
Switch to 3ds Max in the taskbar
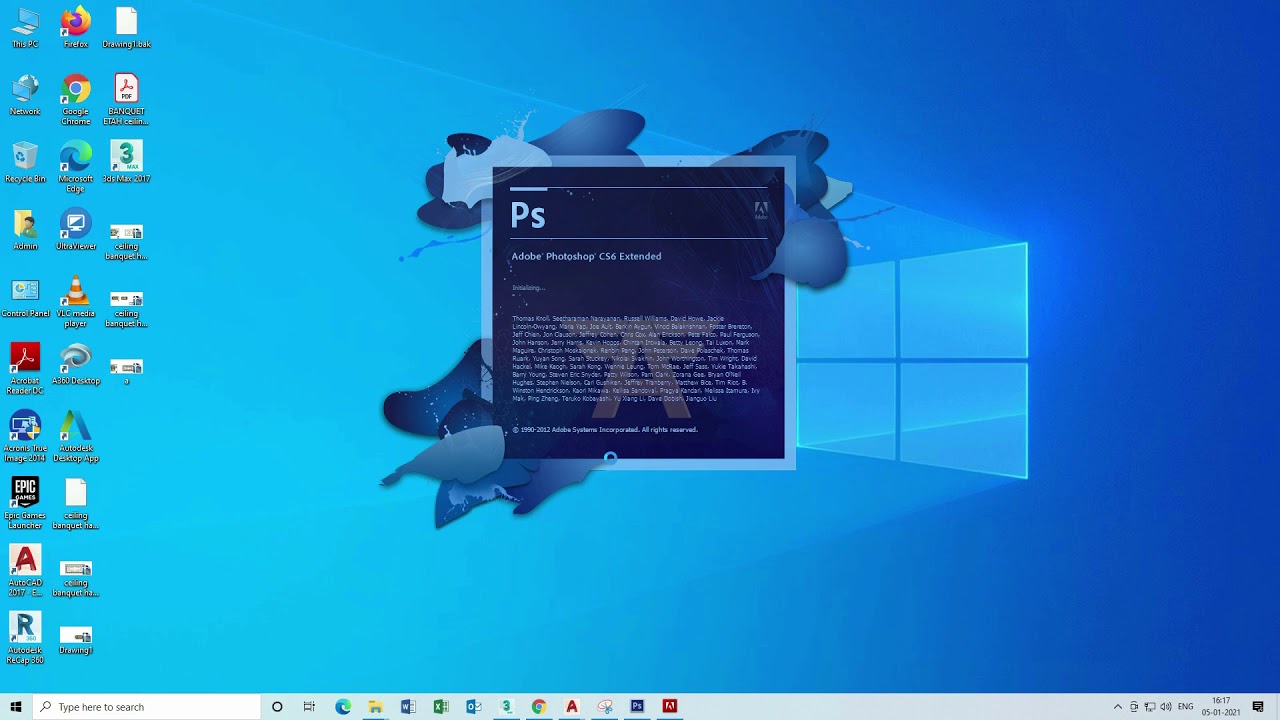pyautogui.click(x=506, y=707)
